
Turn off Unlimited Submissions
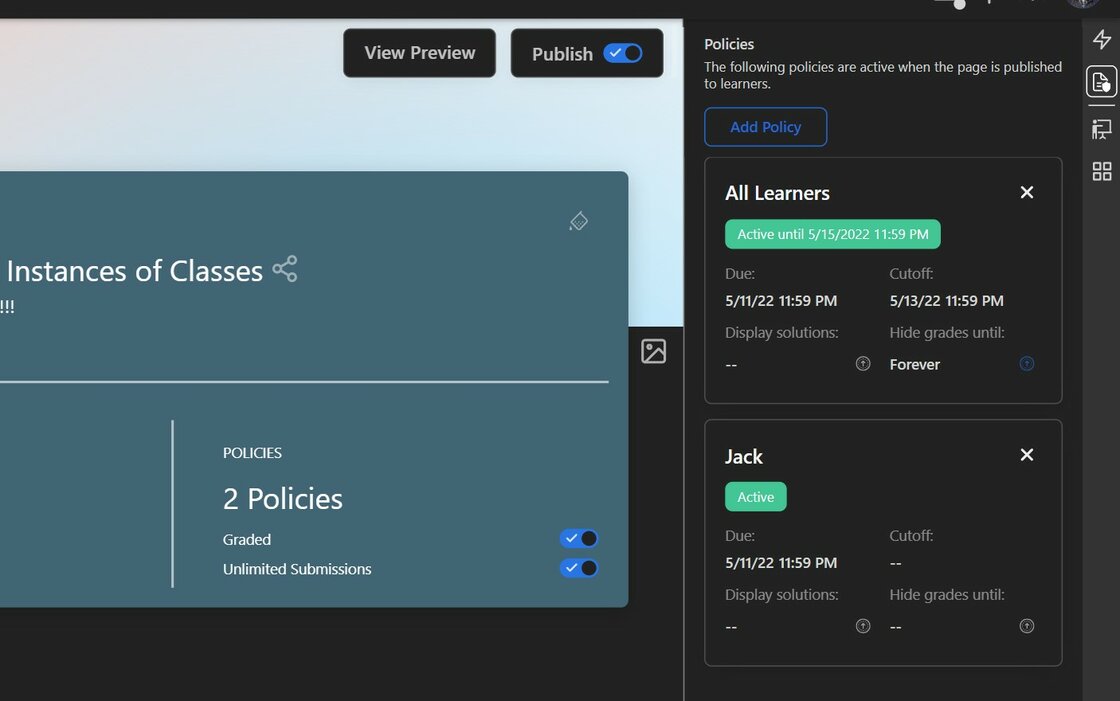point(578,567)
